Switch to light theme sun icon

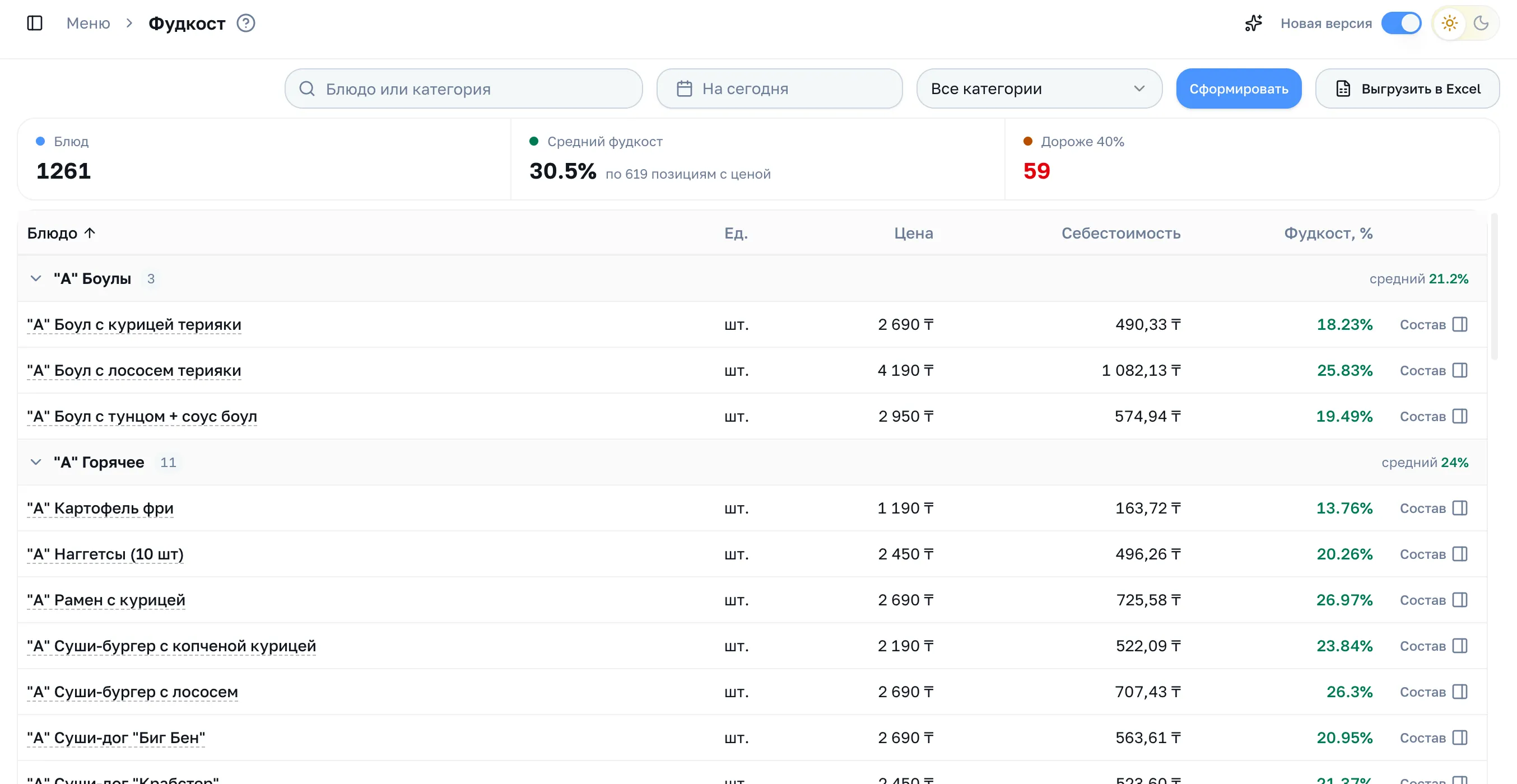tap(1449, 24)
